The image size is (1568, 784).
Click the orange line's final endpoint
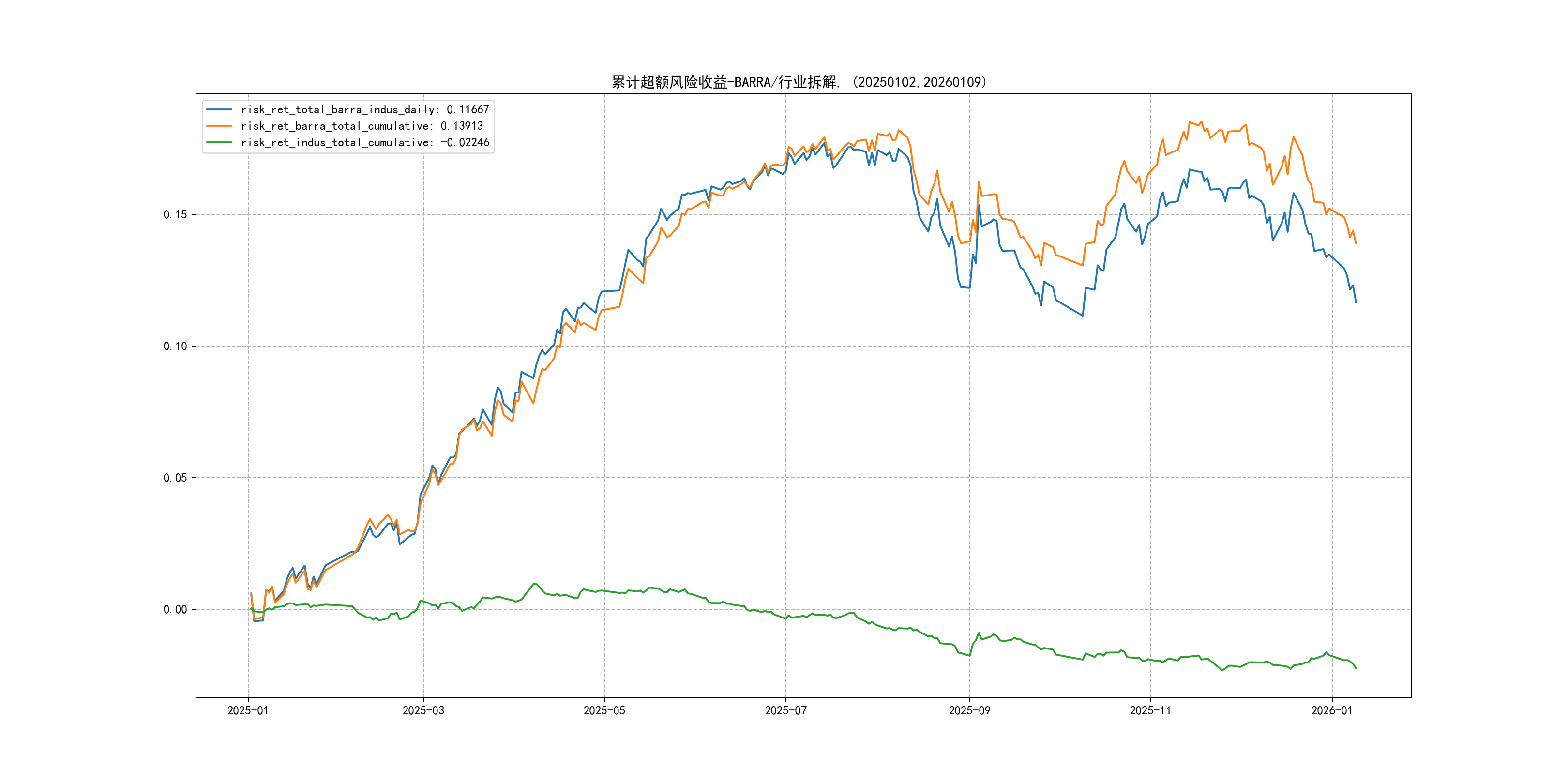pyautogui.click(x=1356, y=243)
